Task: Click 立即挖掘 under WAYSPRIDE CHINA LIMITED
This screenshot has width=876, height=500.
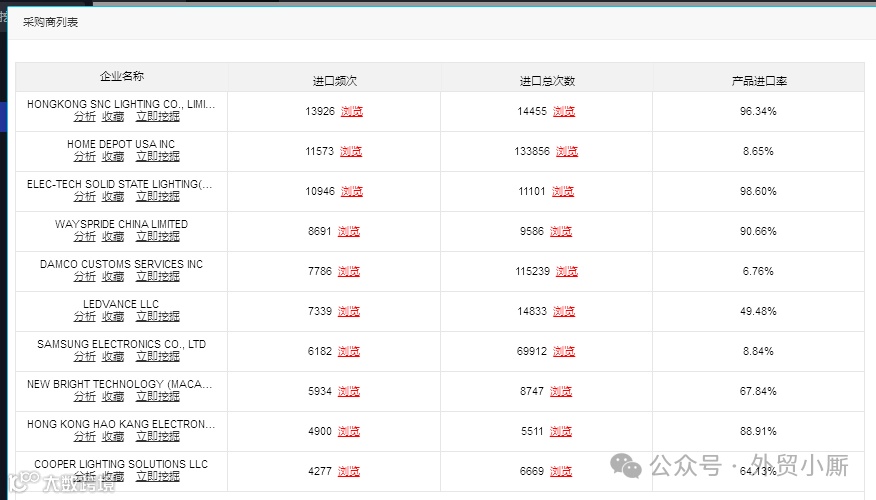Action: tap(158, 236)
